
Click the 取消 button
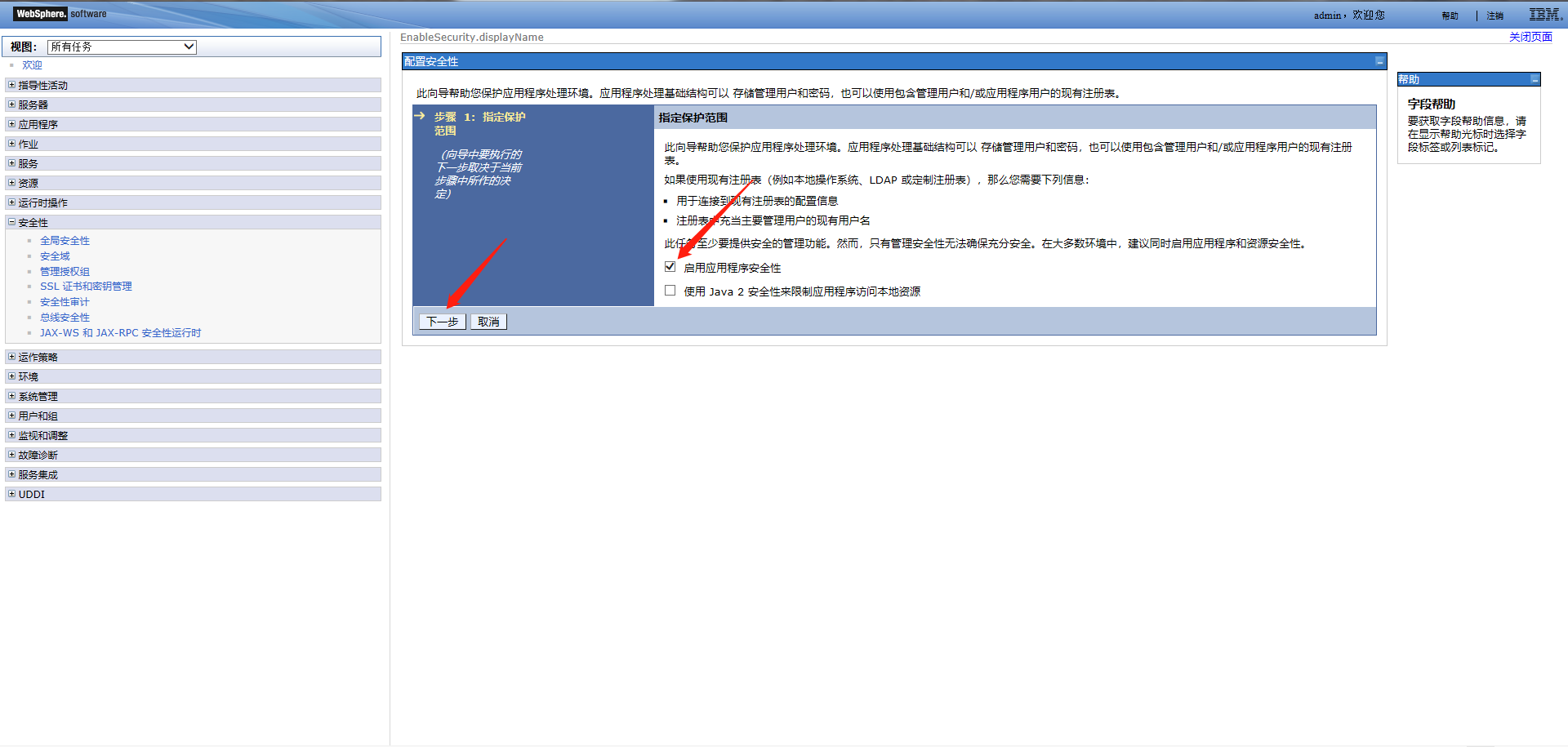tap(488, 322)
